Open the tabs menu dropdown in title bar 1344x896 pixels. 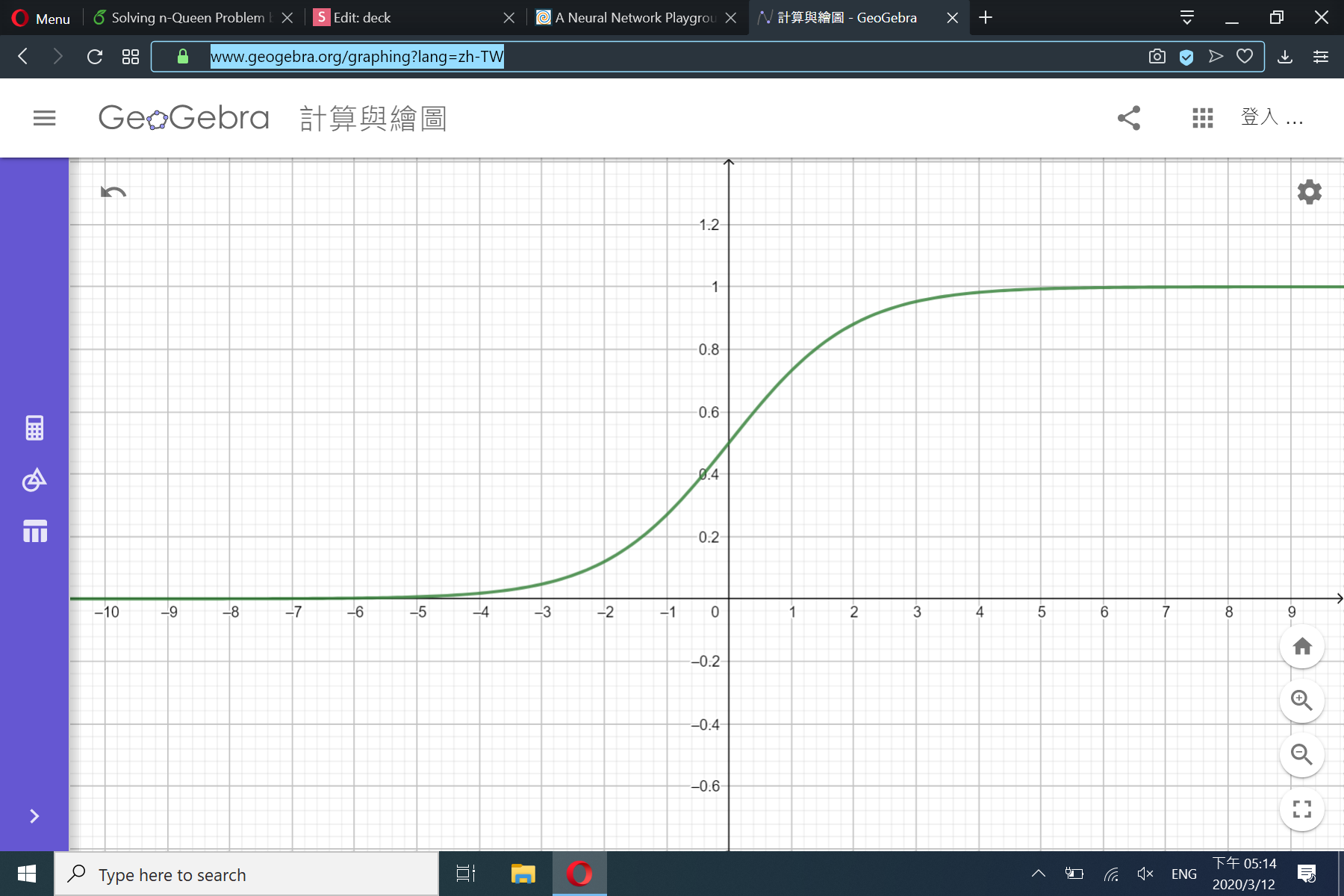(1187, 17)
